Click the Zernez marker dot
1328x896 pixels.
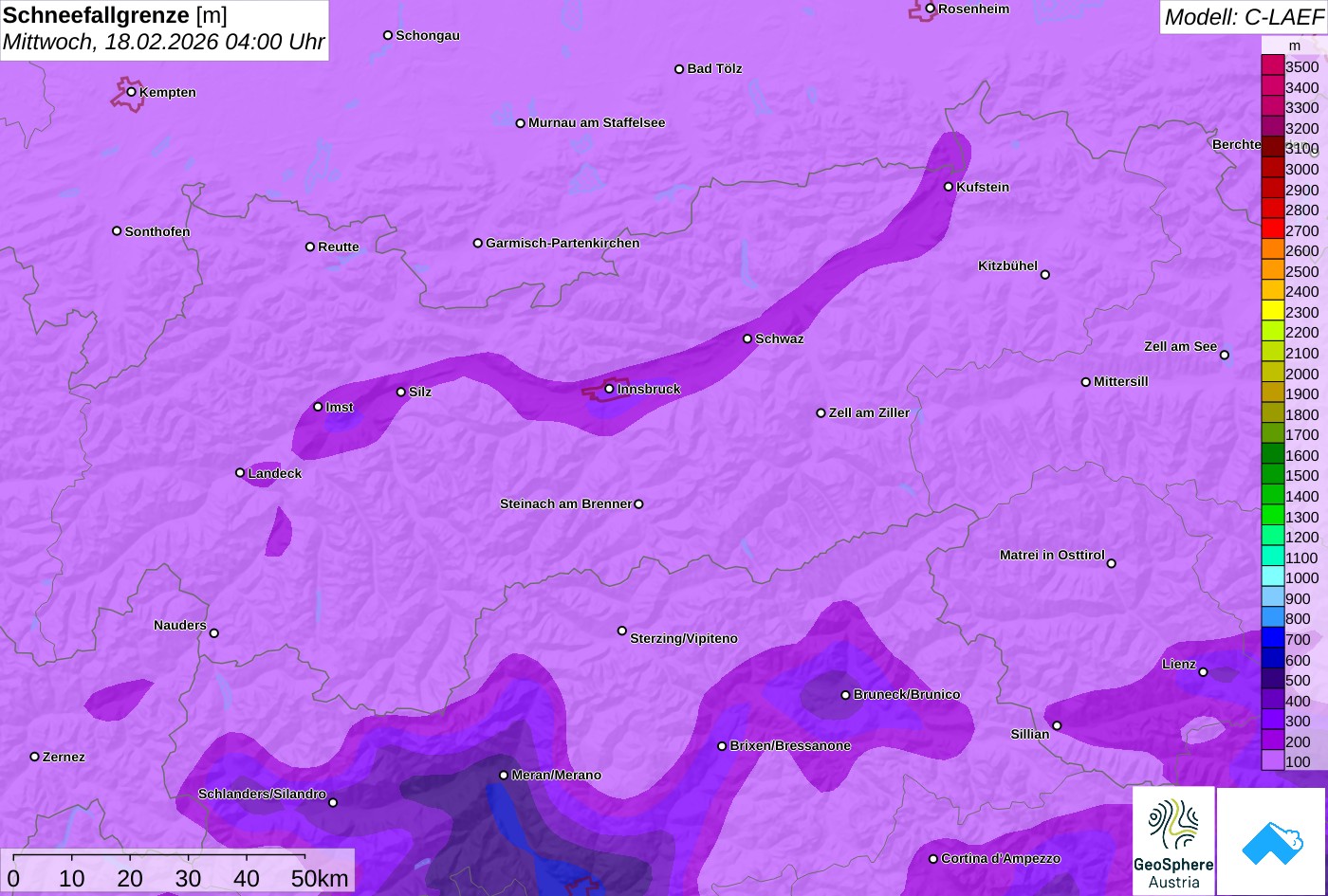[35, 757]
